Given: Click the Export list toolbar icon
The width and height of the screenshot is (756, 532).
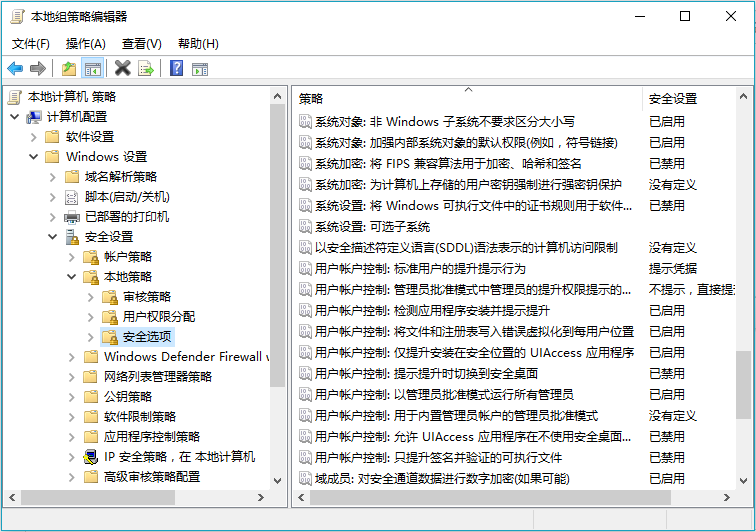Looking at the screenshot, I should [146, 69].
